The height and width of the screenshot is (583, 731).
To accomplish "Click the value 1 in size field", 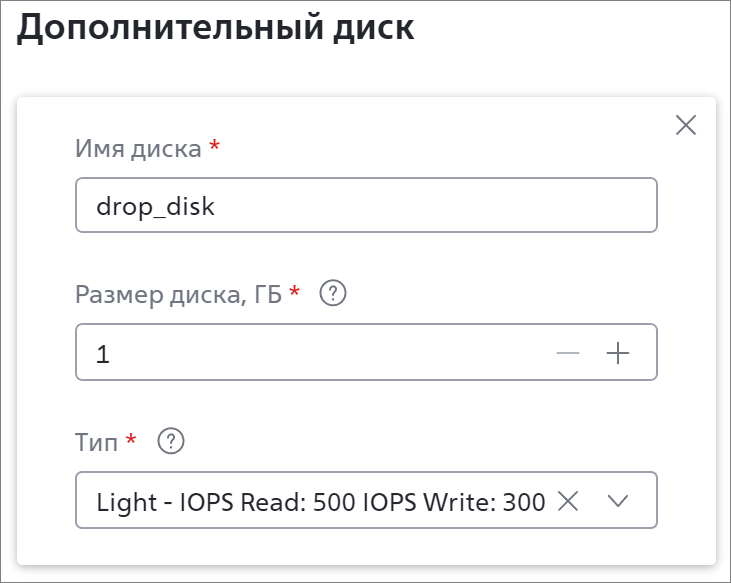I will pyautogui.click(x=103, y=354).
